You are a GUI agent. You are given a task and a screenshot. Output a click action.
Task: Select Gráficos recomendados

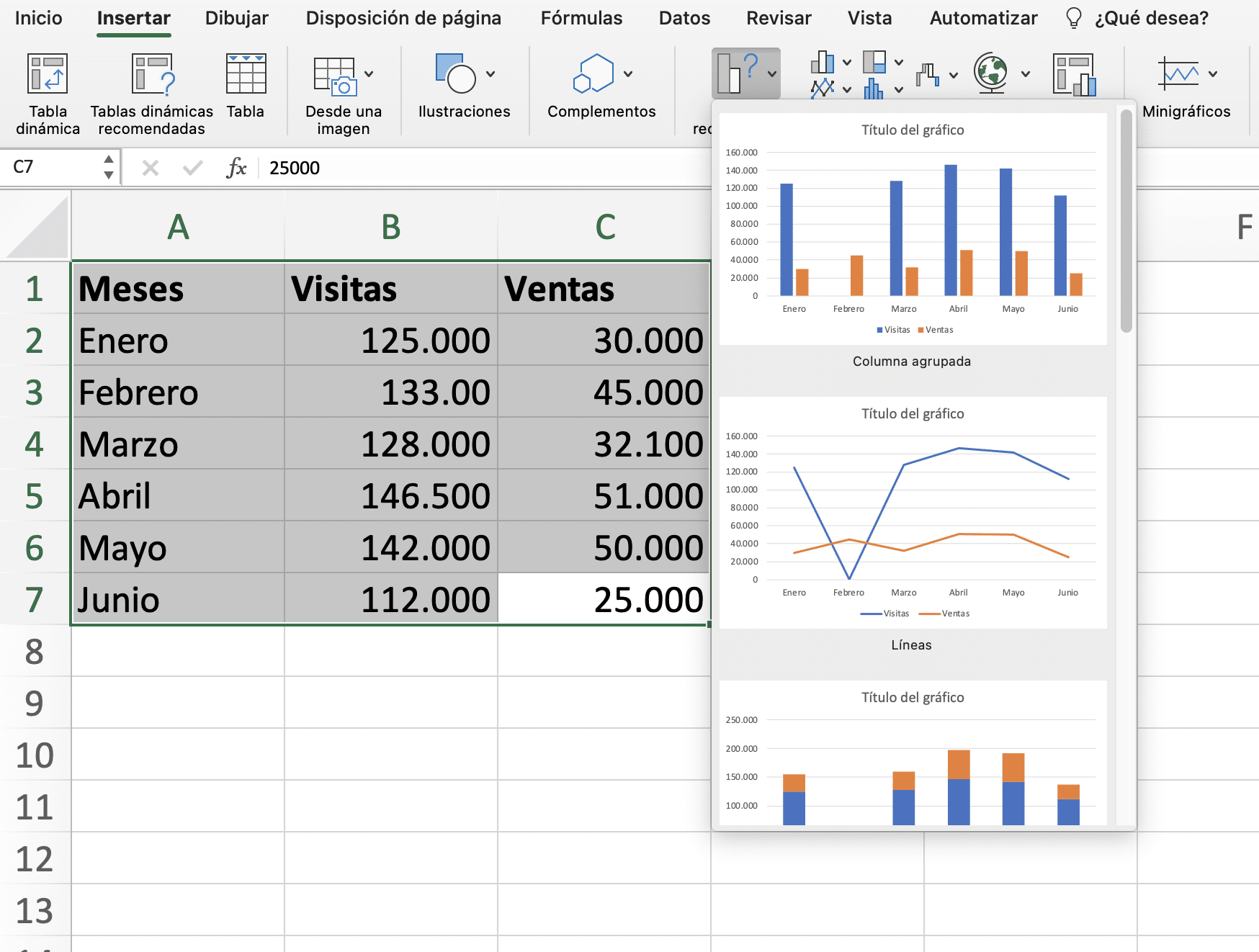(x=744, y=73)
